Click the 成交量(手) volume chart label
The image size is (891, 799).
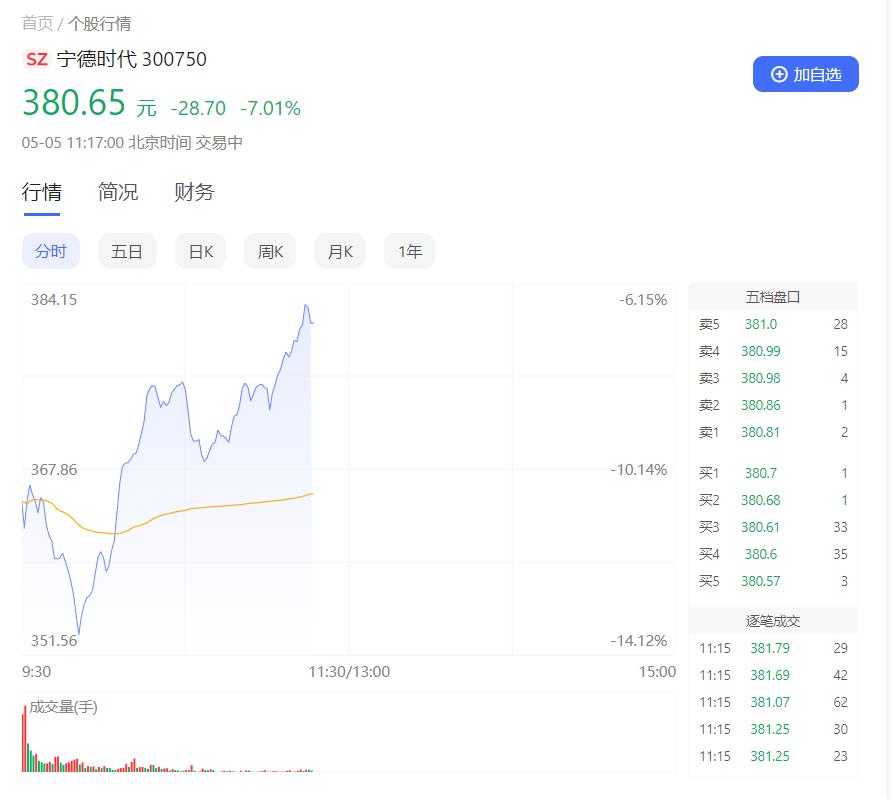click(63, 708)
